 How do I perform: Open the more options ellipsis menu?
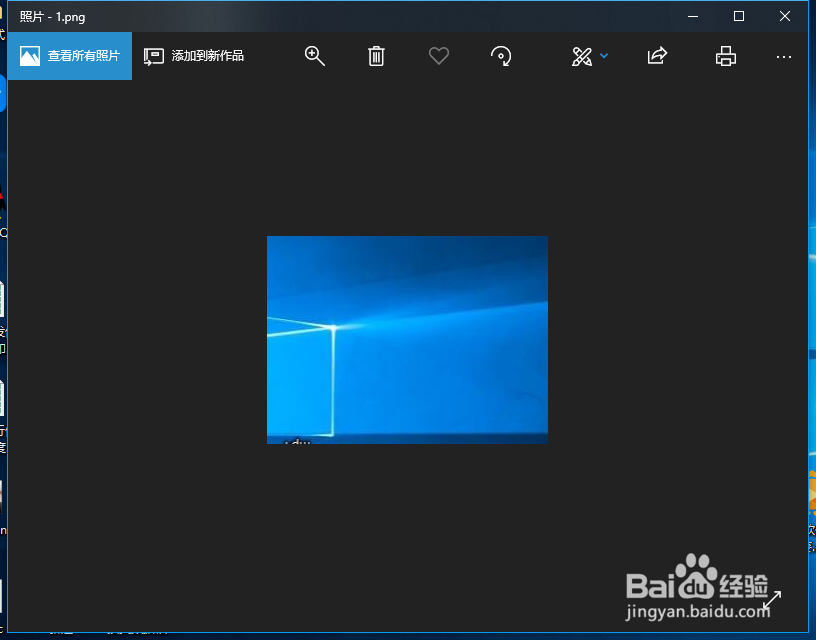(x=784, y=57)
